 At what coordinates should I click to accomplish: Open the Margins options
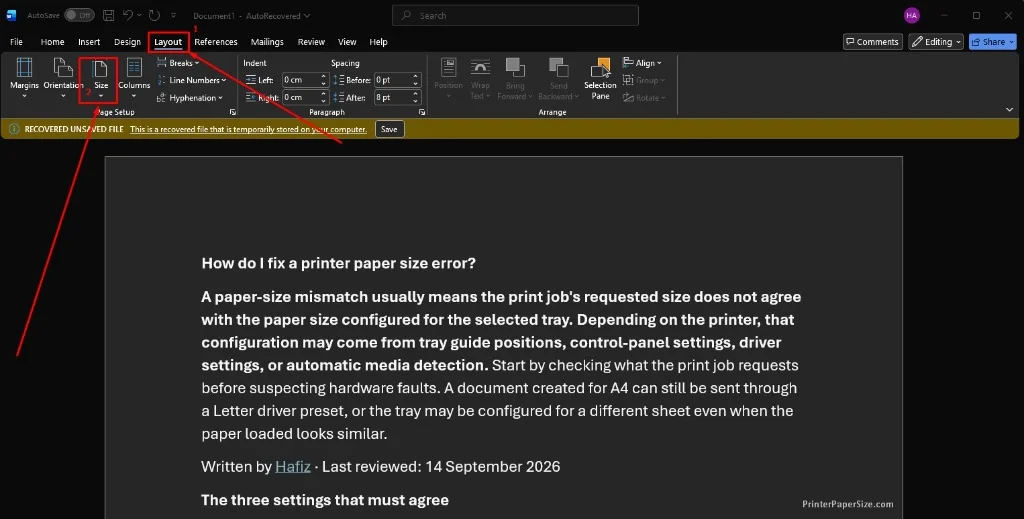click(24, 78)
